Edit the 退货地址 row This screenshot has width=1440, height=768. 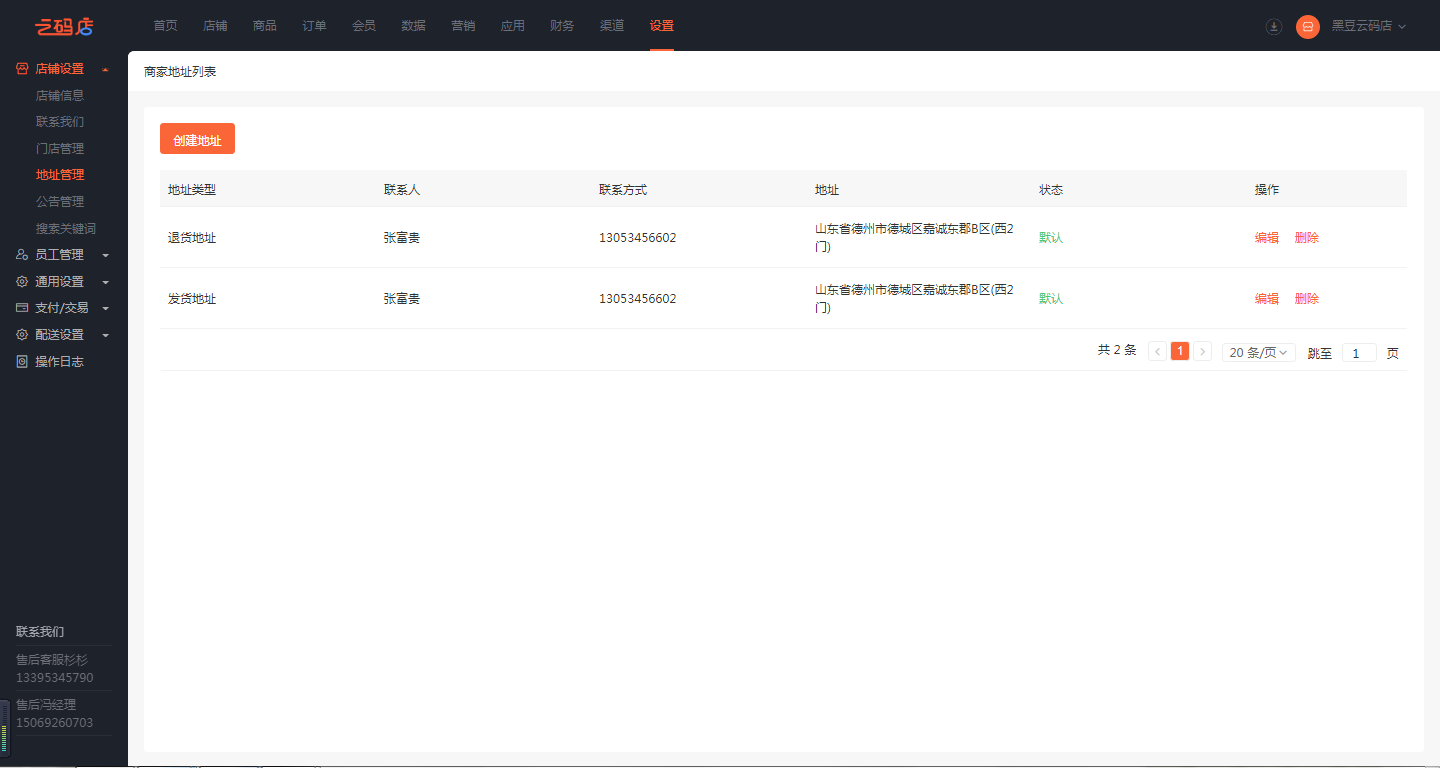[x=1266, y=238]
